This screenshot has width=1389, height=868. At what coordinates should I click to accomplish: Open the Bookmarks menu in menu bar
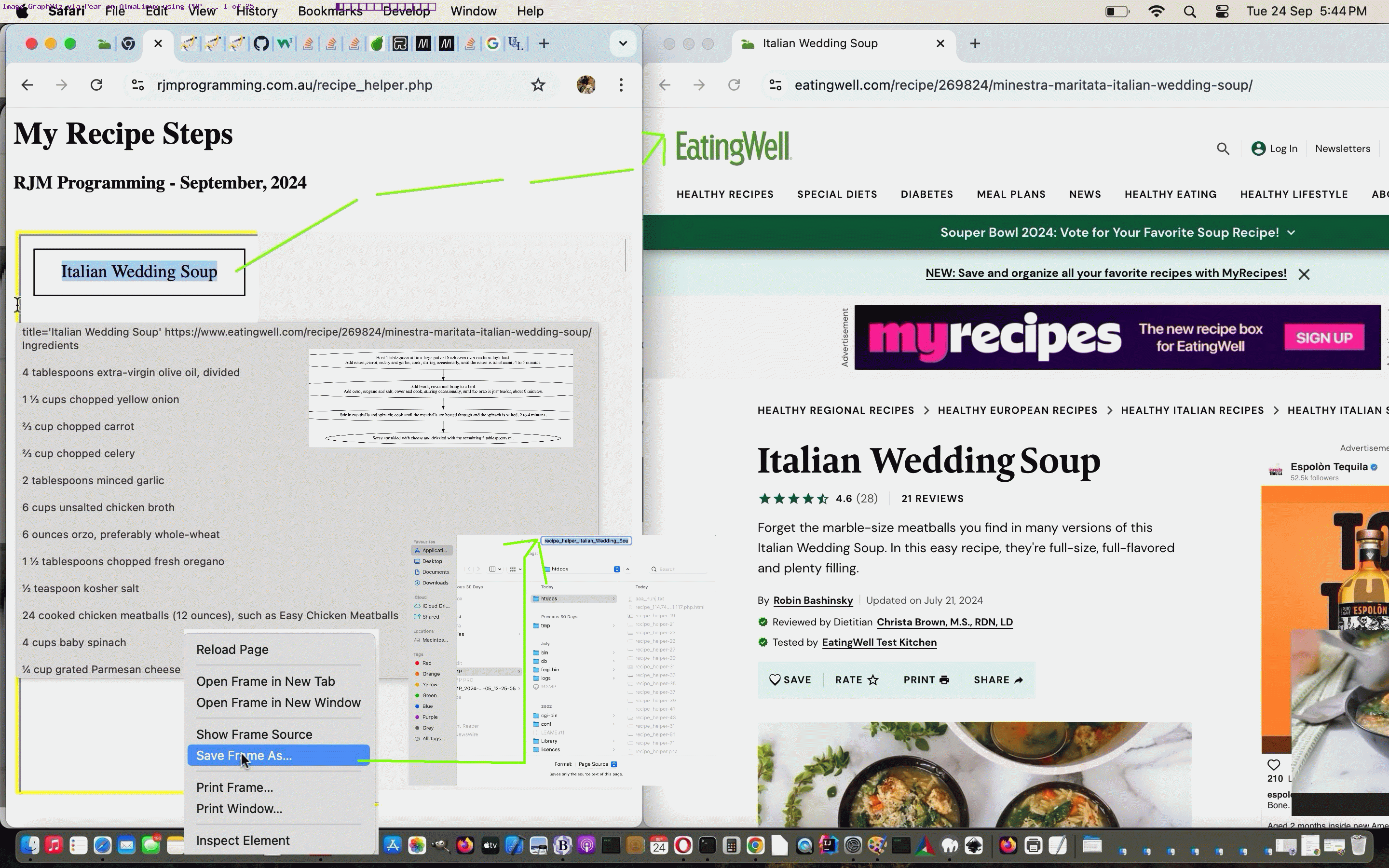coord(330,12)
